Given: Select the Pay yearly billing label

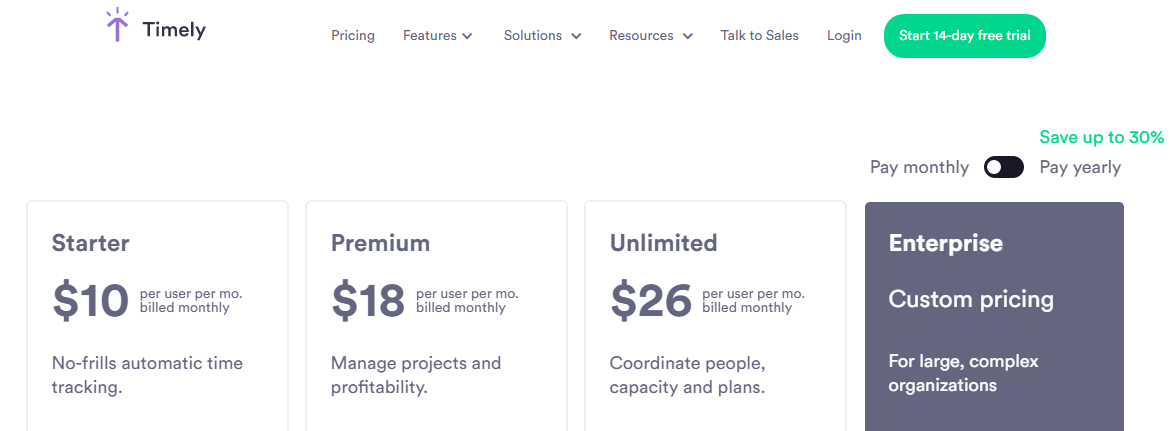Looking at the screenshot, I should (1080, 167).
